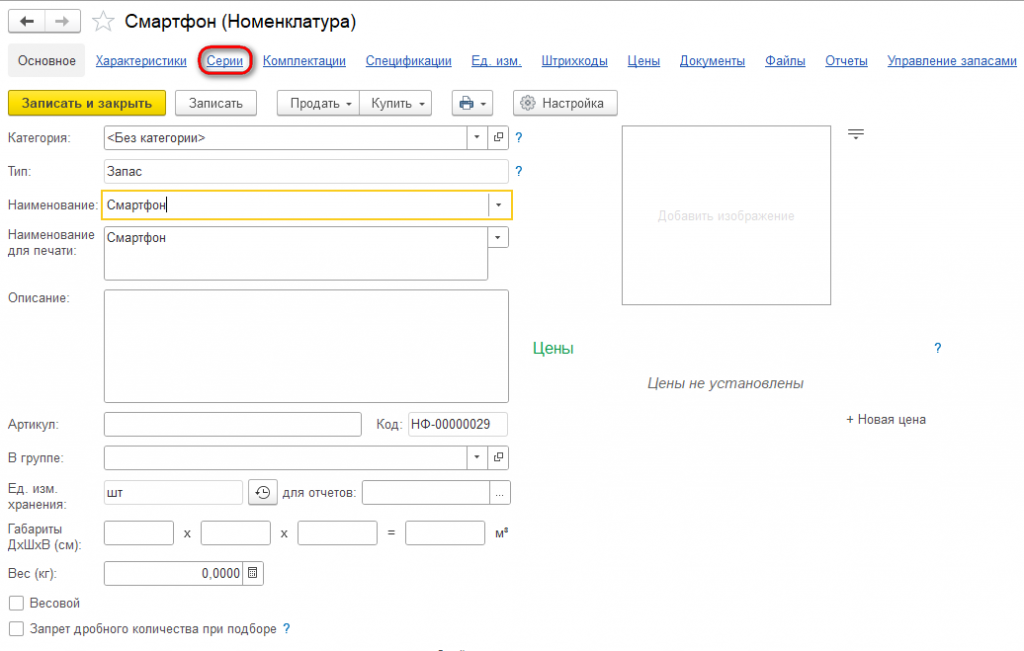Show help for Цены section

coord(938,348)
